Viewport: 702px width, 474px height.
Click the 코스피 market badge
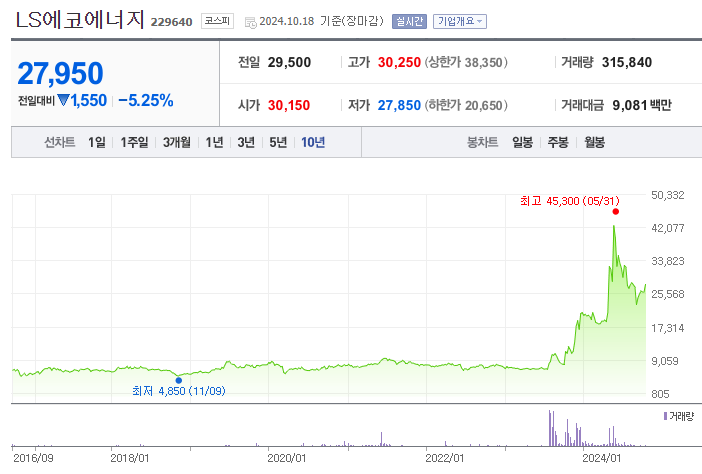click(x=217, y=21)
